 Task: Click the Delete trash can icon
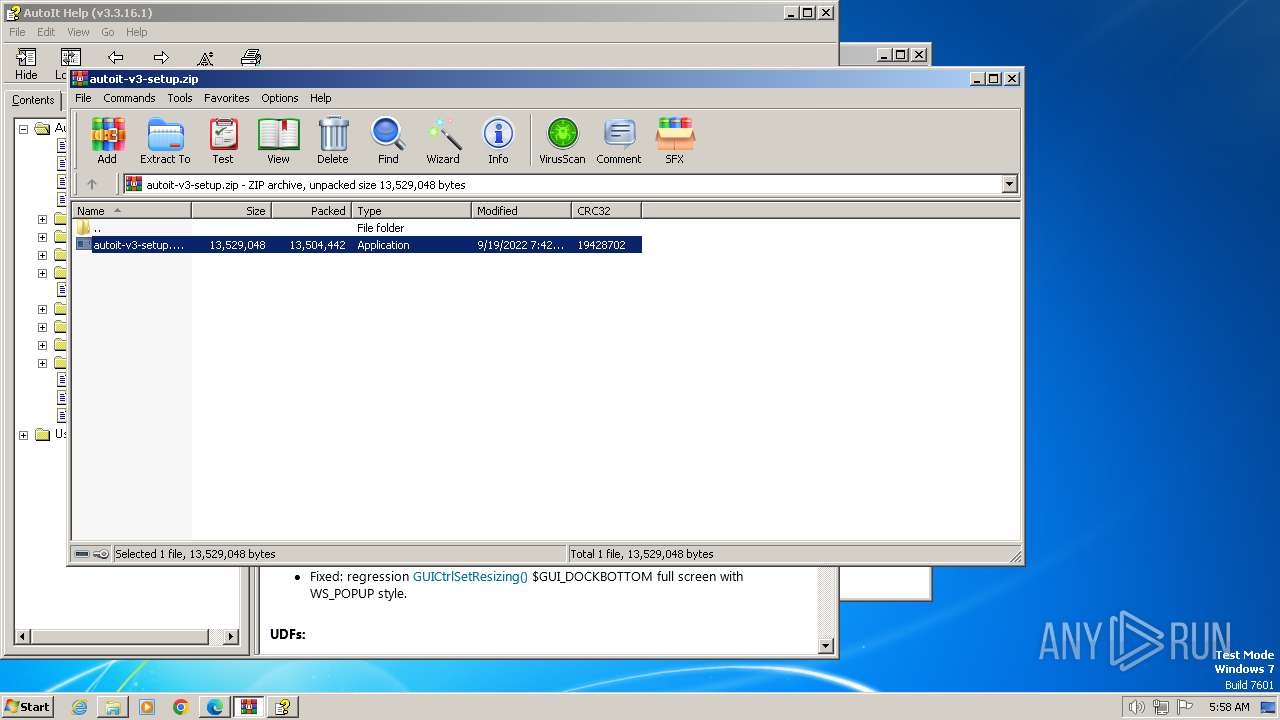tap(333, 141)
